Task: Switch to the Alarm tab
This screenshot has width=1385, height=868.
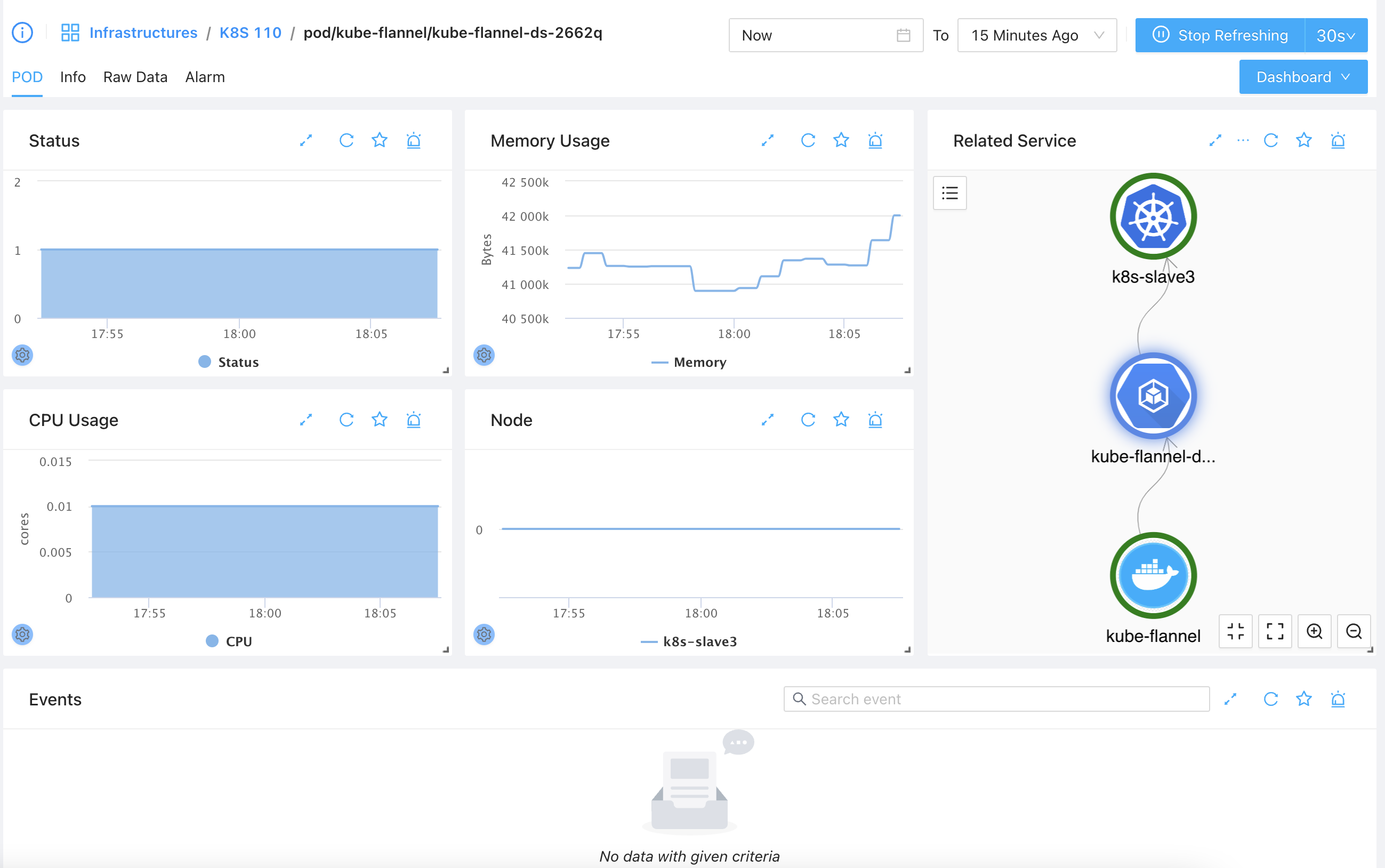Action: click(205, 77)
